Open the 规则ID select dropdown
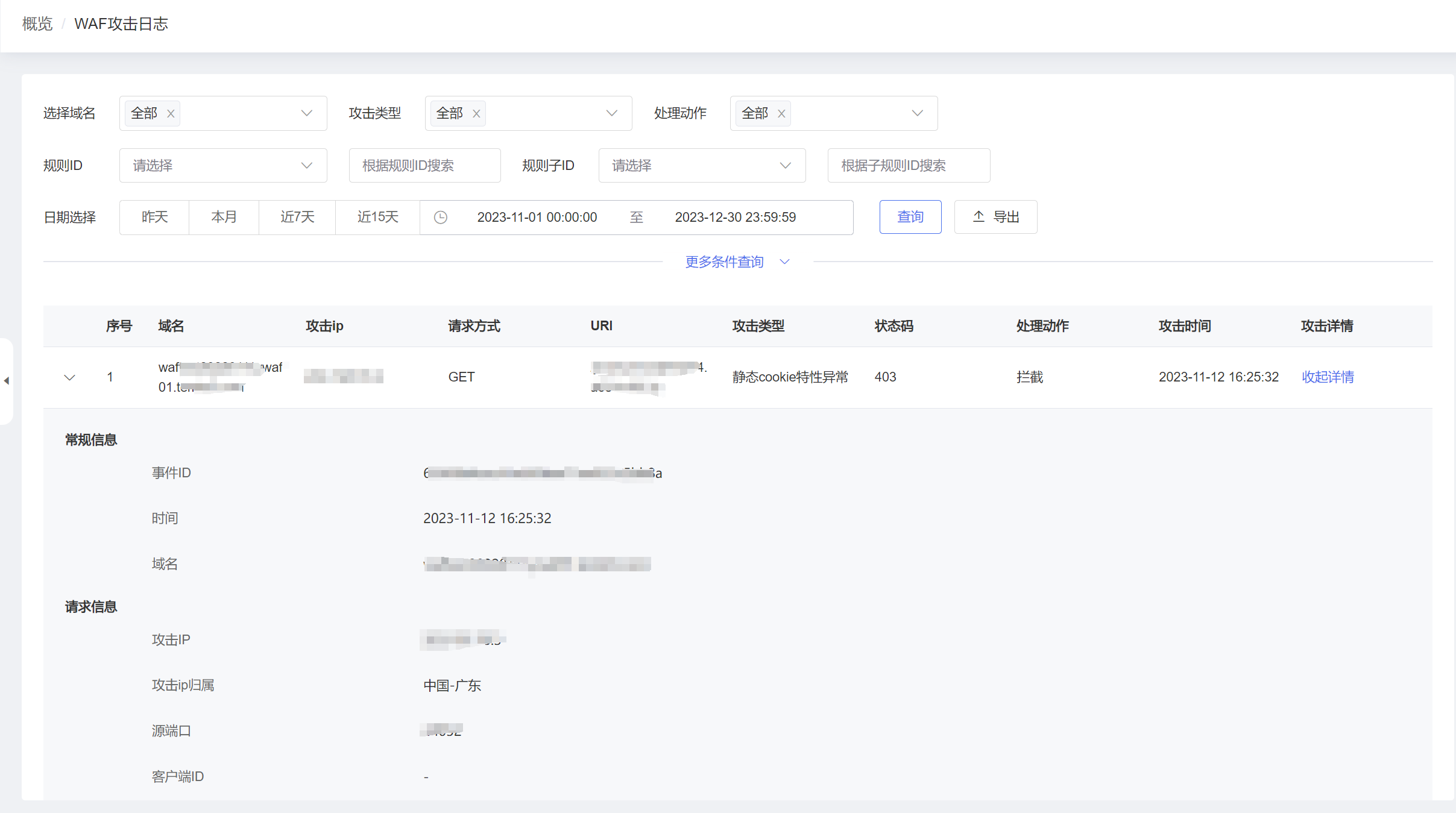Image resolution: width=1456 pixels, height=813 pixels. click(x=222, y=166)
